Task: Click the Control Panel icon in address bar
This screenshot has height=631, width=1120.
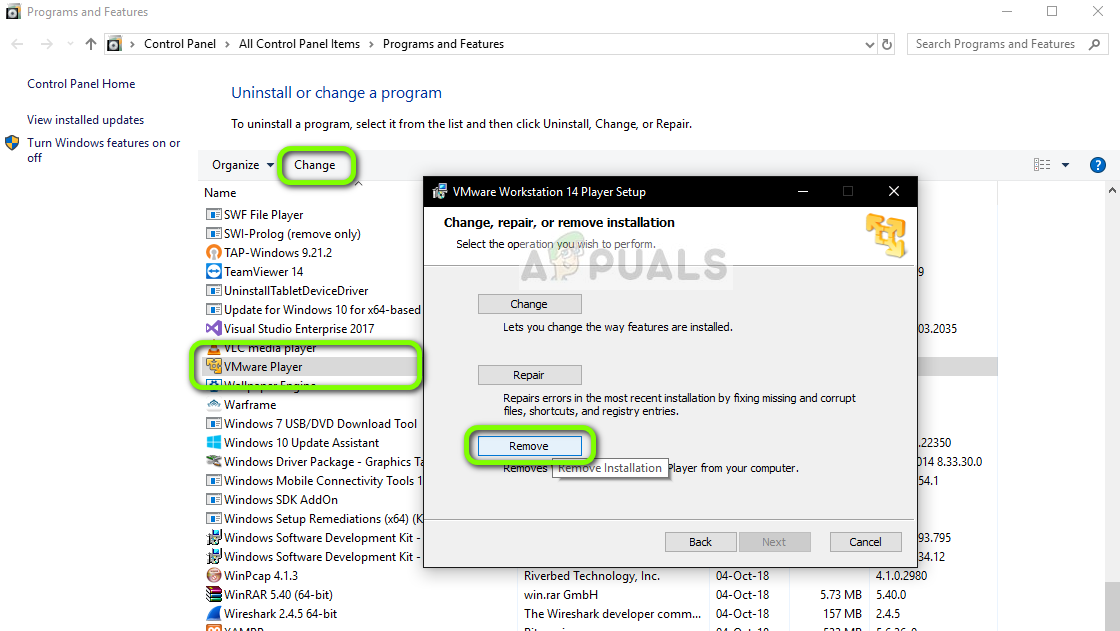Action: pyautogui.click(x=114, y=44)
